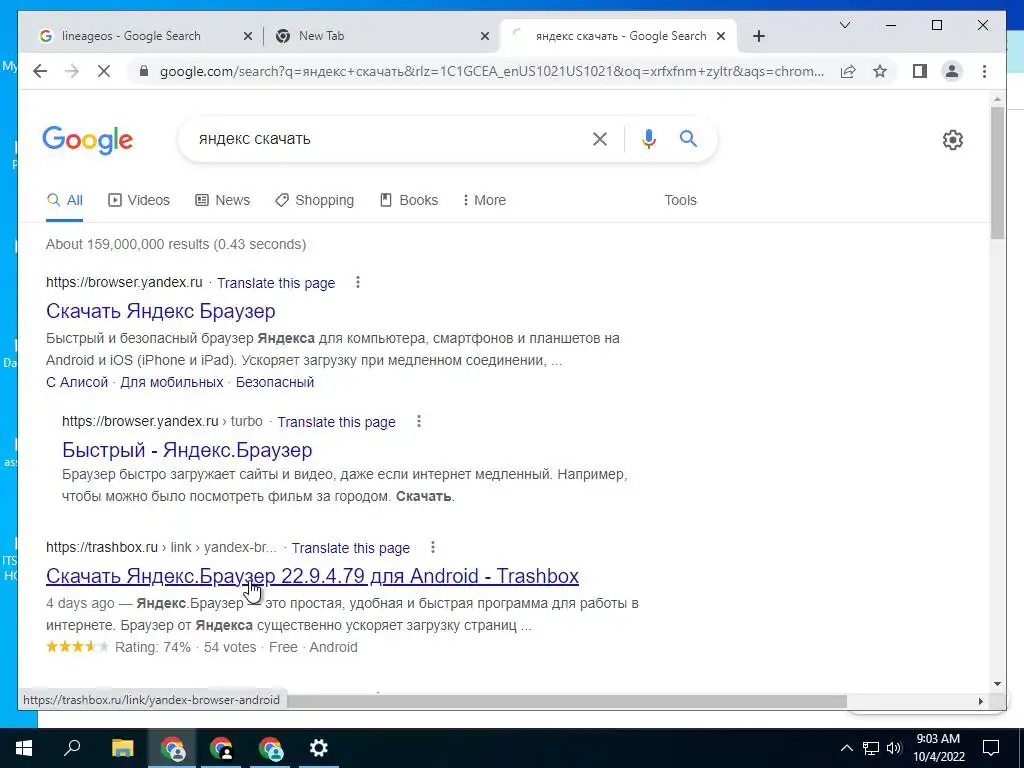Start voice search with the microphone icon
The height and width of the screenshot is (768, 1024).
coord(648,138)
